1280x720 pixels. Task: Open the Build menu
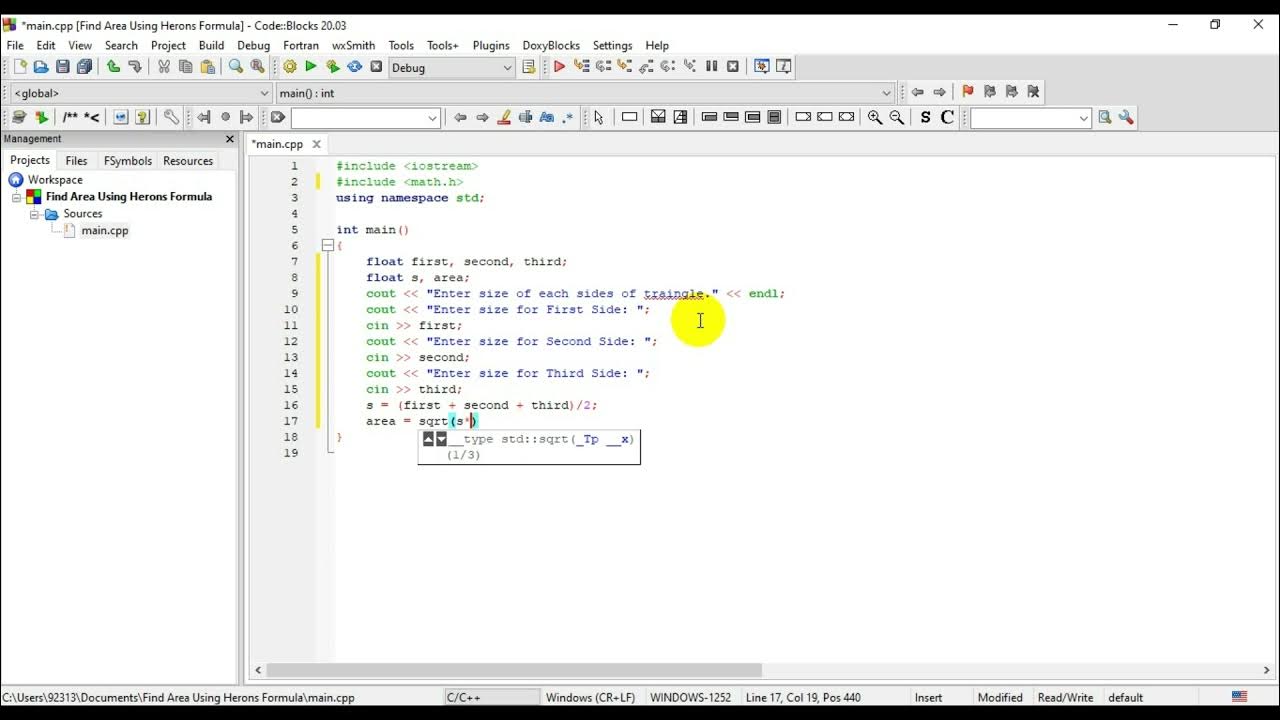(211, 45)
